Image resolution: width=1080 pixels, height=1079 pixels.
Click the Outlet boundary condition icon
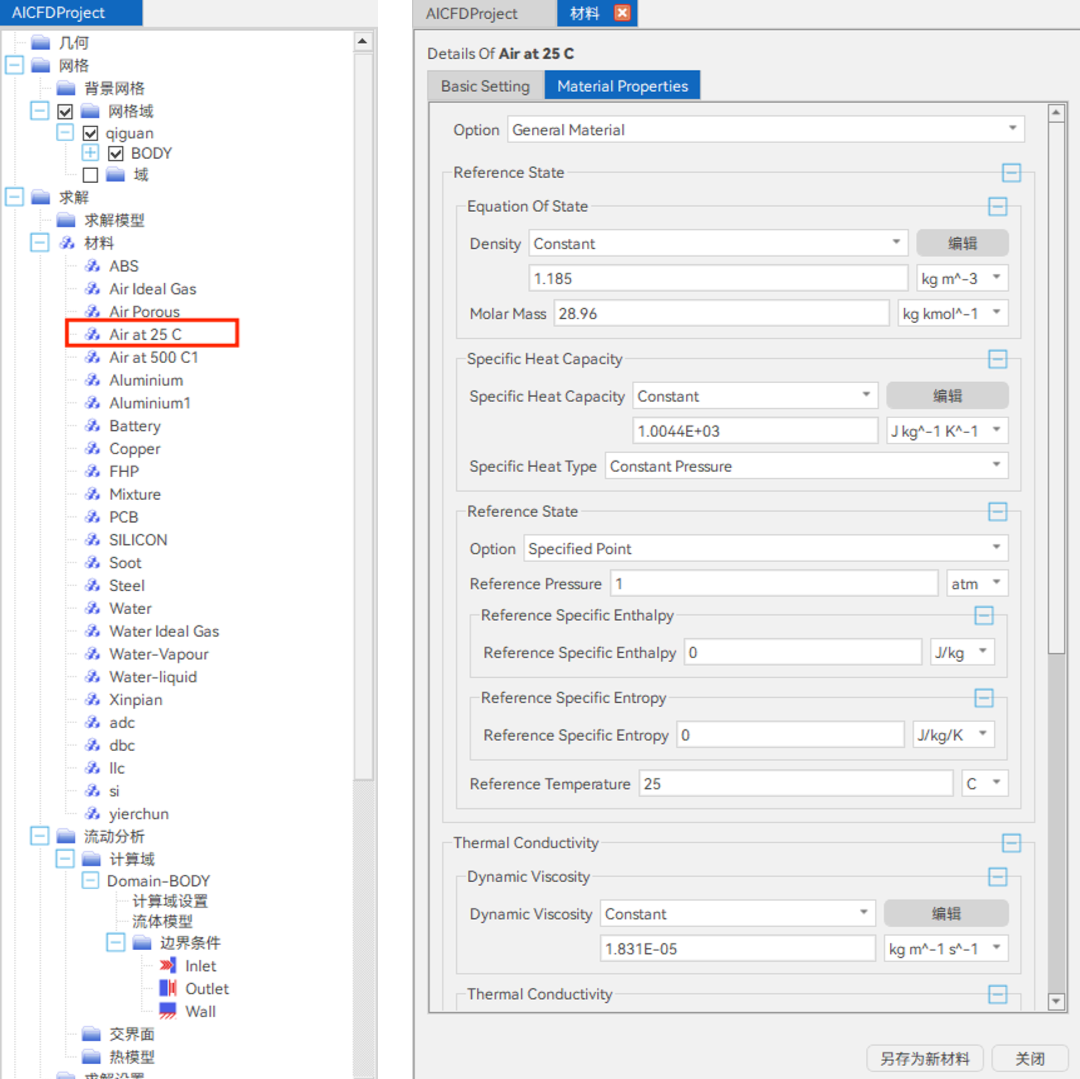168,988
